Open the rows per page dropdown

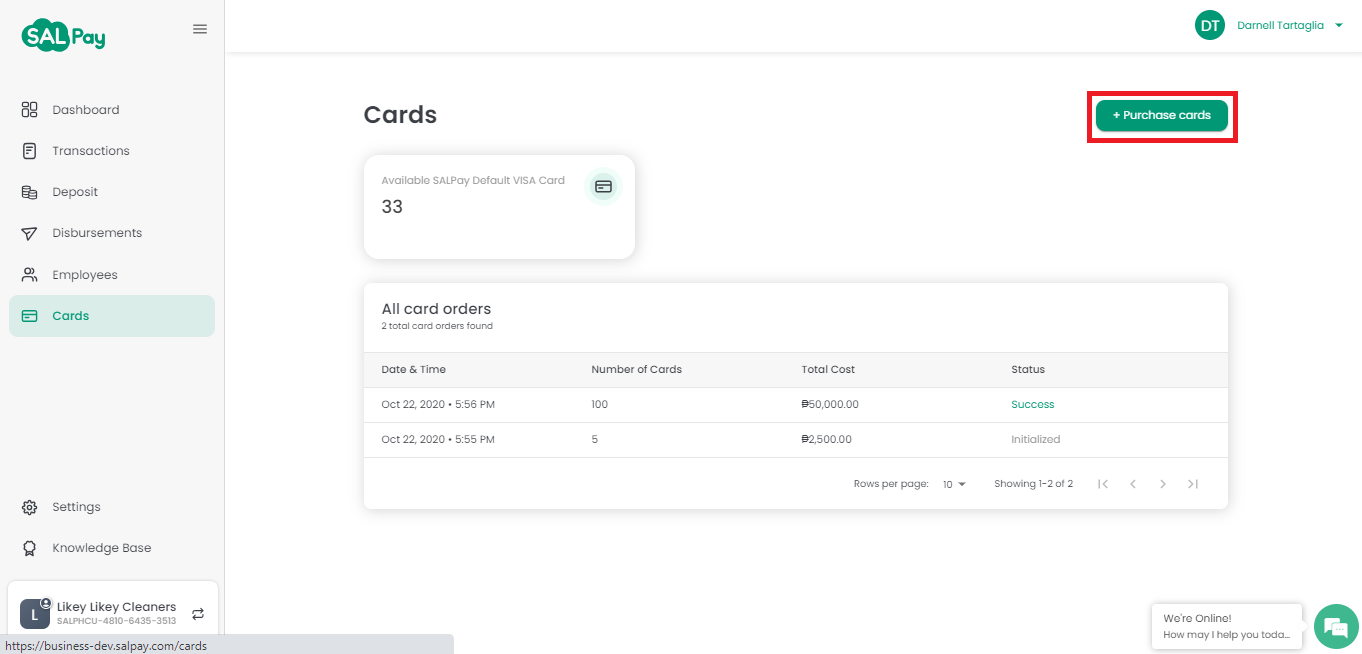[x=955, y=484]
